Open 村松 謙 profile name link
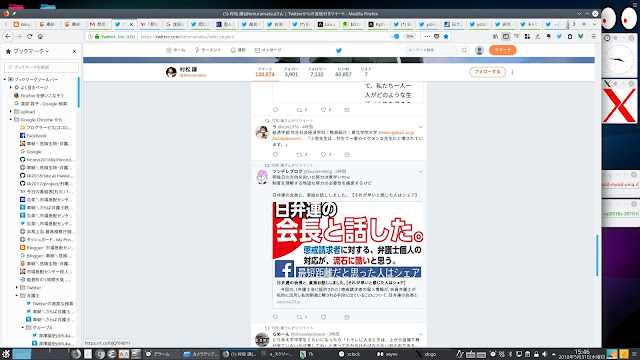The image size is (640, 360). pos(189,69)
